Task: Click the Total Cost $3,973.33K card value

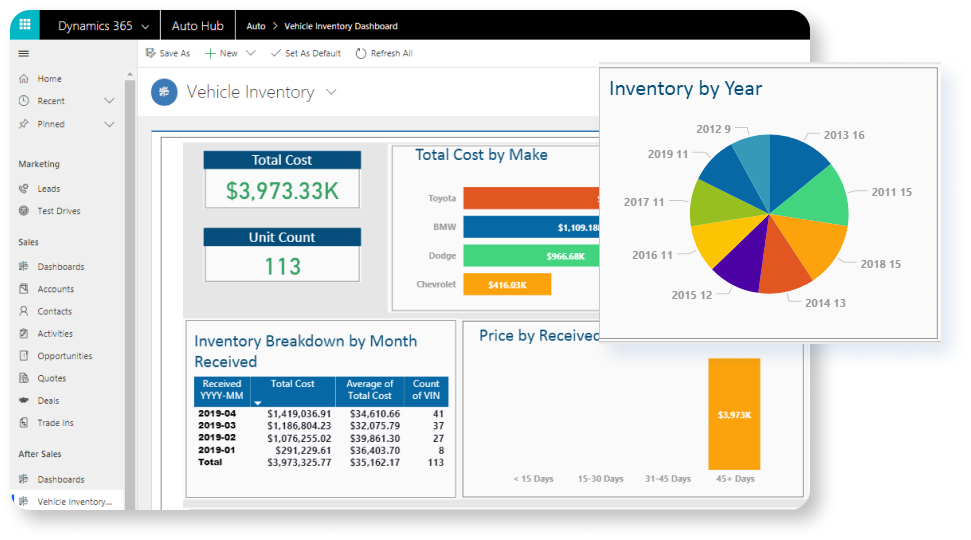Action: [x=282, y=191]
